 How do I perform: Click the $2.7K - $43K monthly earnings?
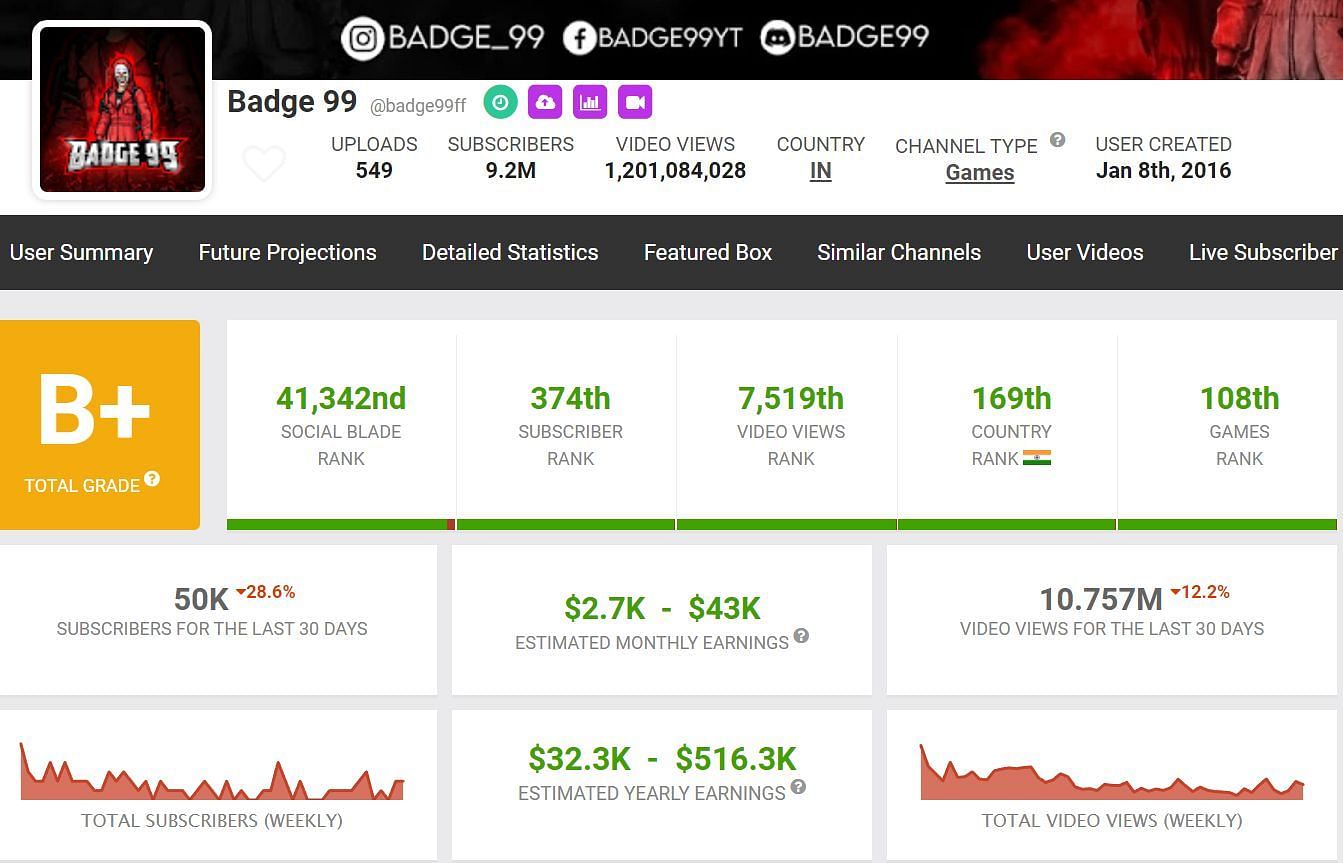[x=662, y=608]
